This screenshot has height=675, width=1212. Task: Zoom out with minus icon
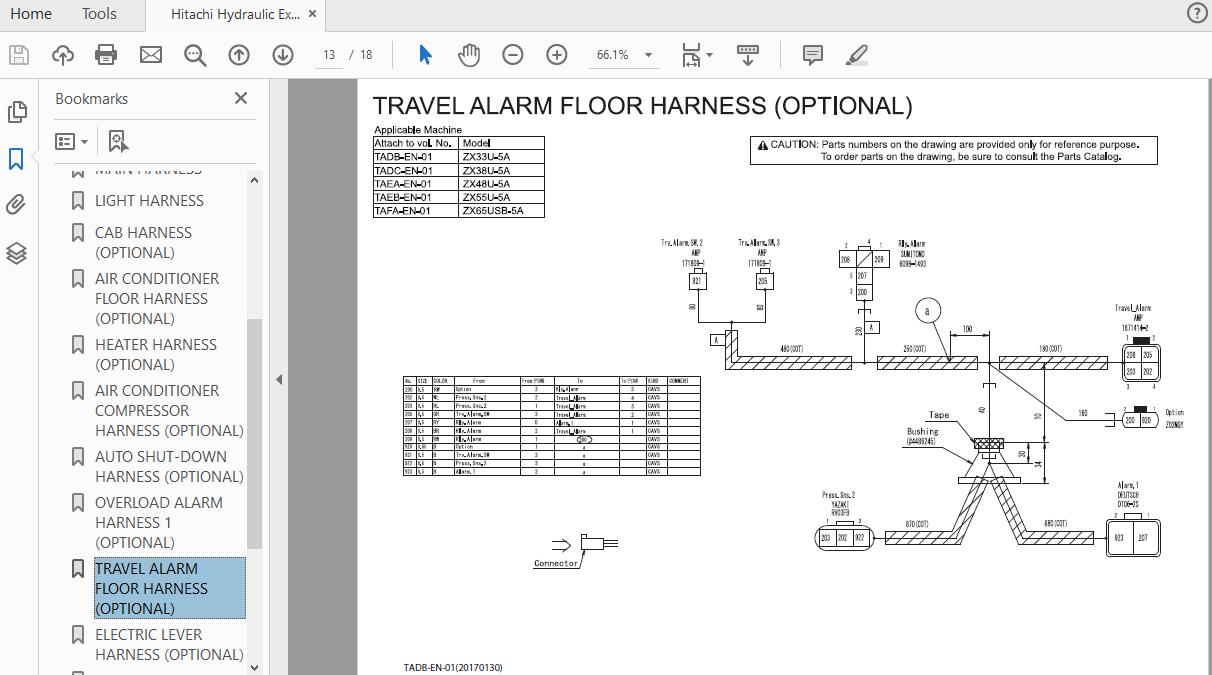click(x=513, y=55)
